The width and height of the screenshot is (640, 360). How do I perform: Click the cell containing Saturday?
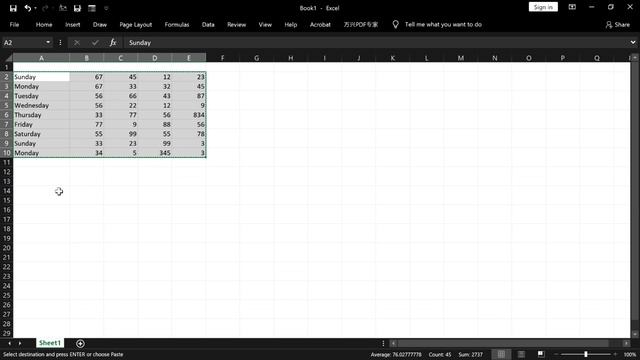pyautogui.click(x=41, y=134)
